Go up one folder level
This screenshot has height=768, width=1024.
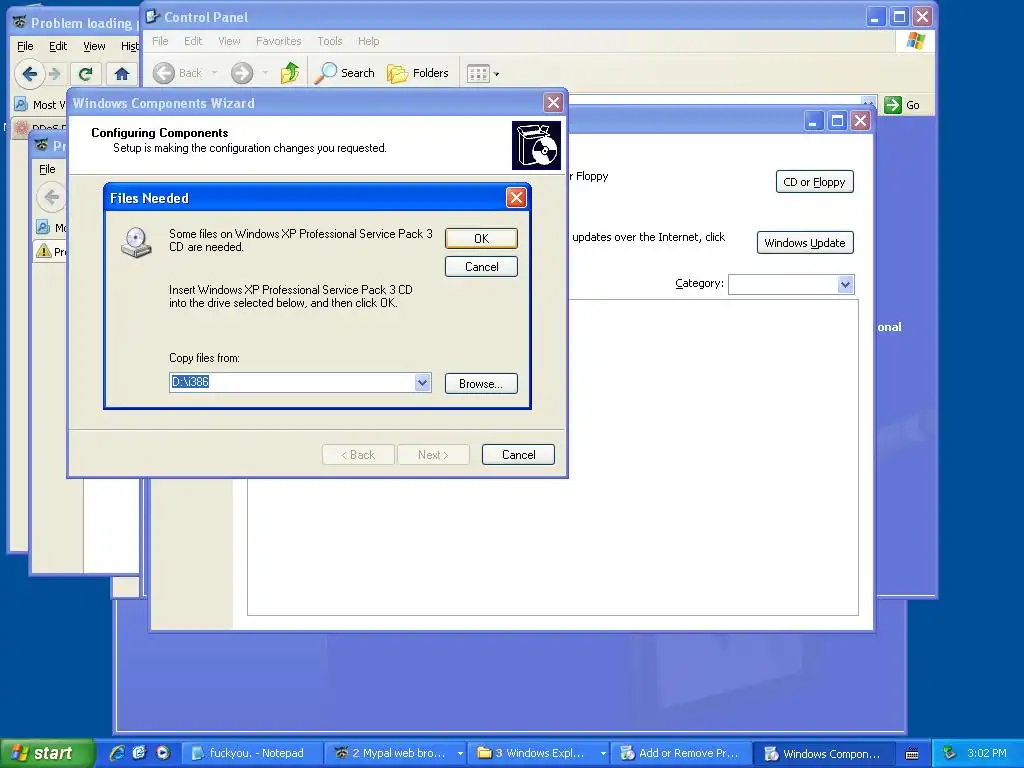click(290, 73)
